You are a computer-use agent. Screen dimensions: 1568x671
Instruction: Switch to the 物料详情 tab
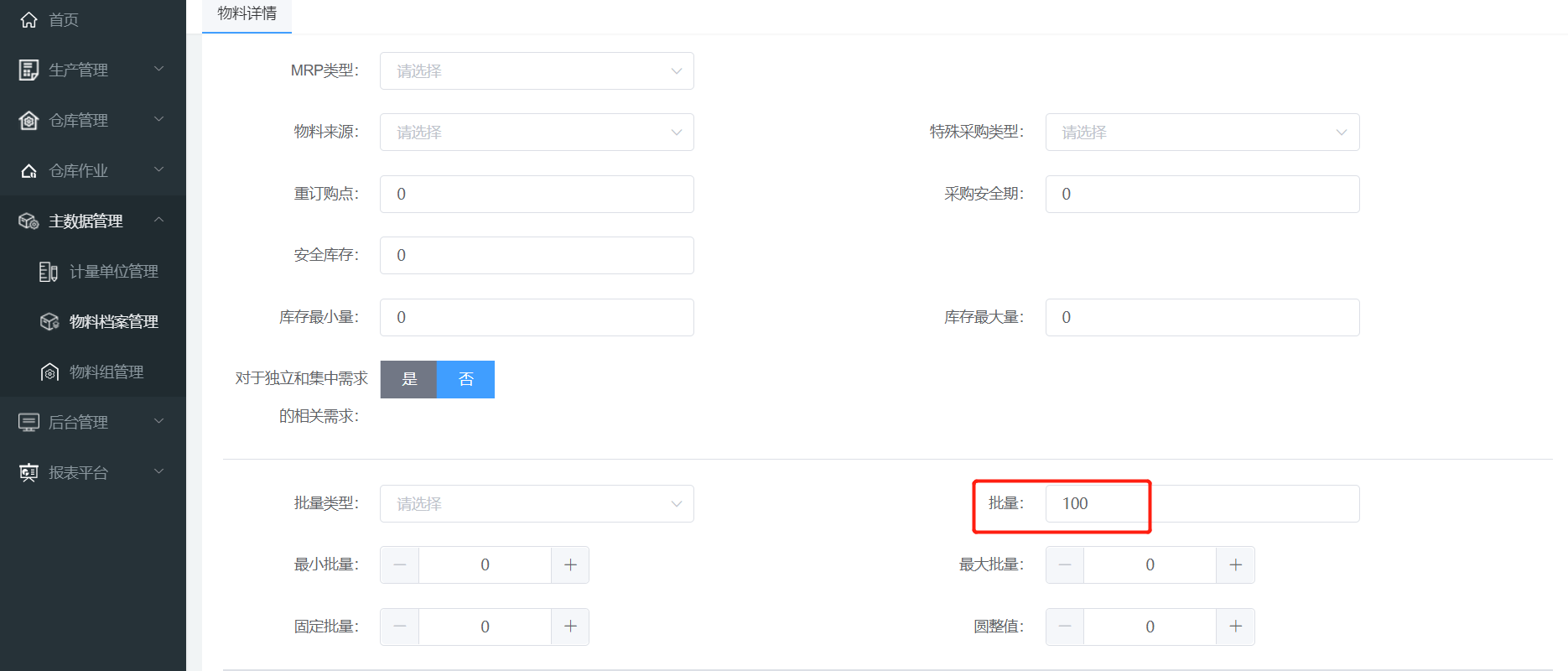point(247,14)
